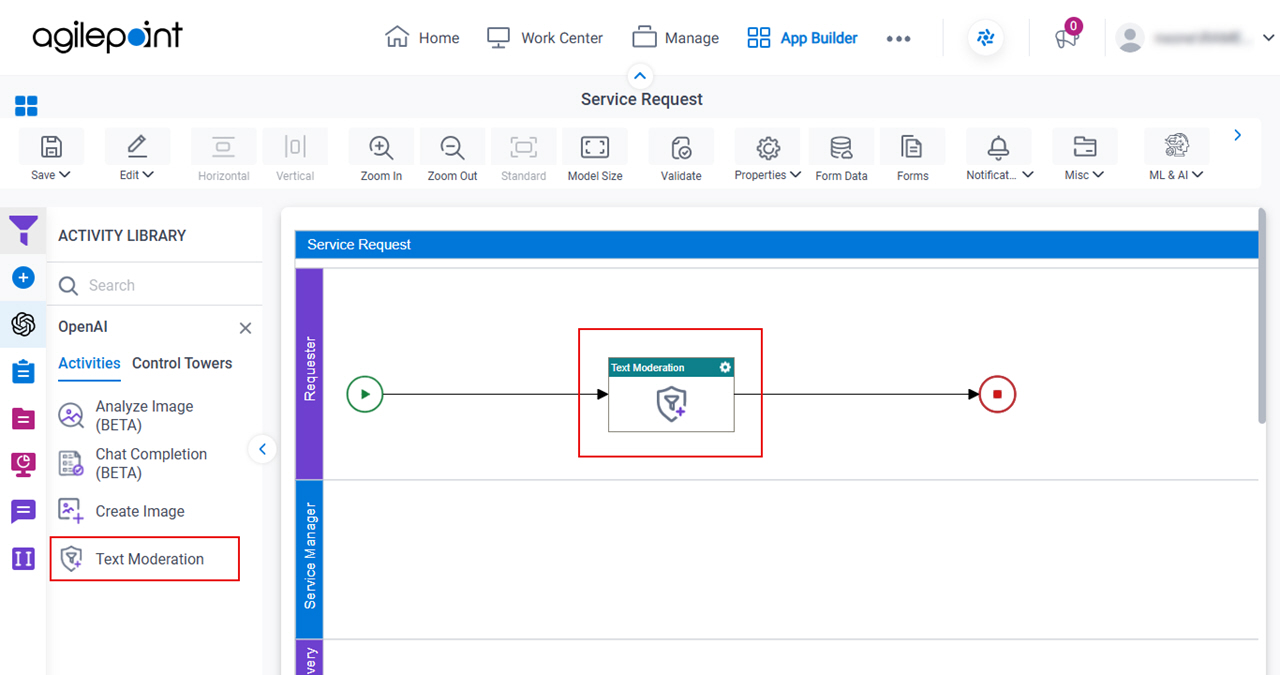The height and width of the screenshot is (675, 1280).
Task: Select the Text Moderation activity shape on canvas
Action: click(x=671, y=395)
